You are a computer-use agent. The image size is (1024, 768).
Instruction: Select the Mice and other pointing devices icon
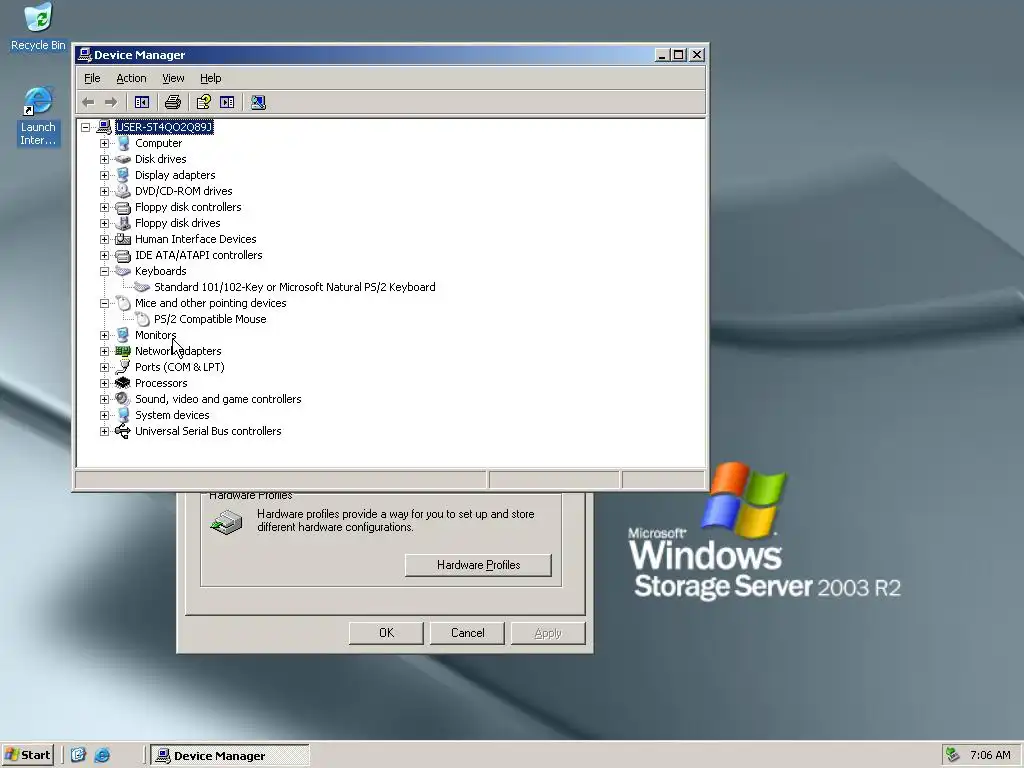(123, 303)
